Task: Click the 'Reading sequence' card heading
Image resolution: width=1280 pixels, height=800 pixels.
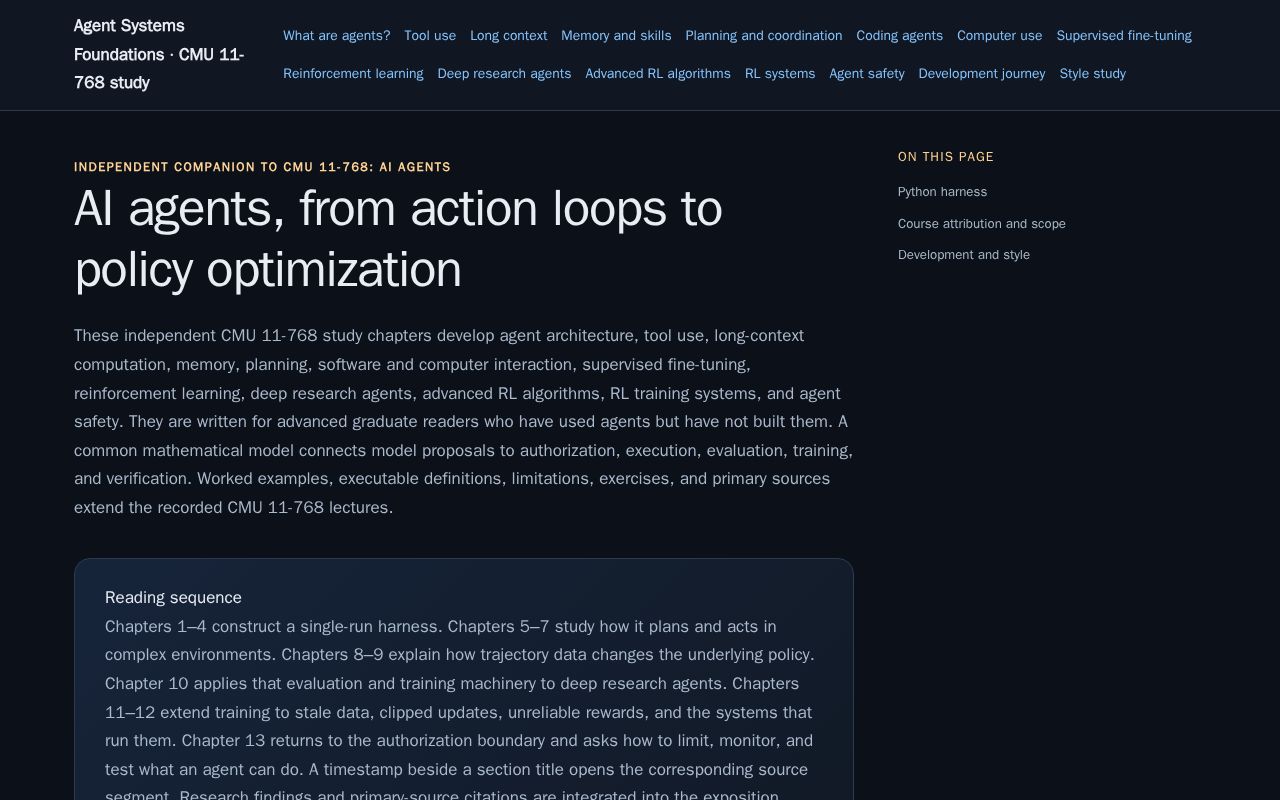Action: pos(173,598)
